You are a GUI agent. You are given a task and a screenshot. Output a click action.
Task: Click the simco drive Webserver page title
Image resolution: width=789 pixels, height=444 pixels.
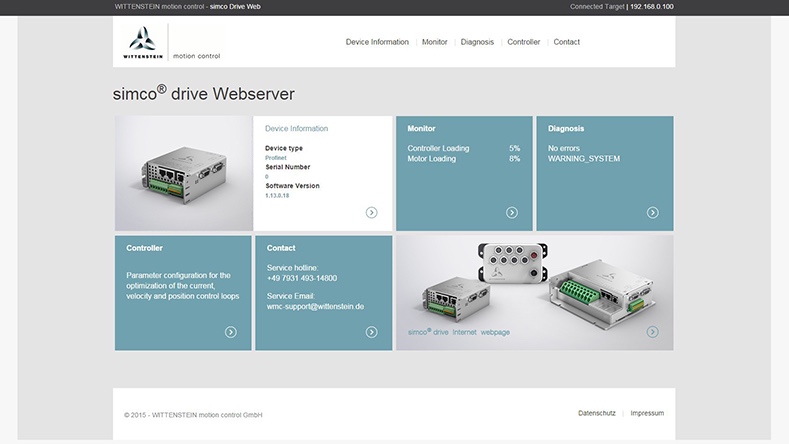tap(204, 94)
